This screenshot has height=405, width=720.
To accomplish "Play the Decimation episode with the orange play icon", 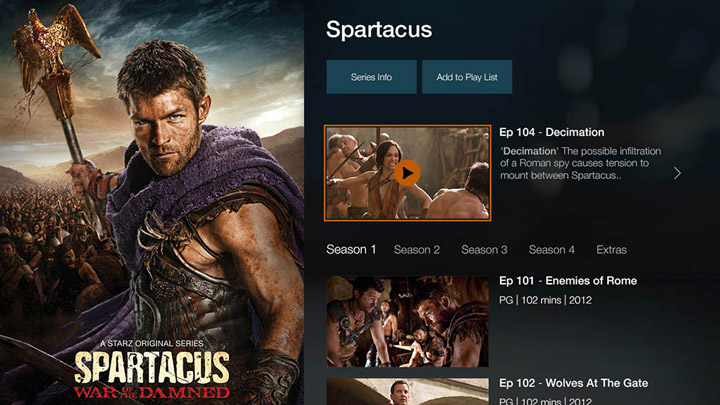I will (x=407, y=173).
